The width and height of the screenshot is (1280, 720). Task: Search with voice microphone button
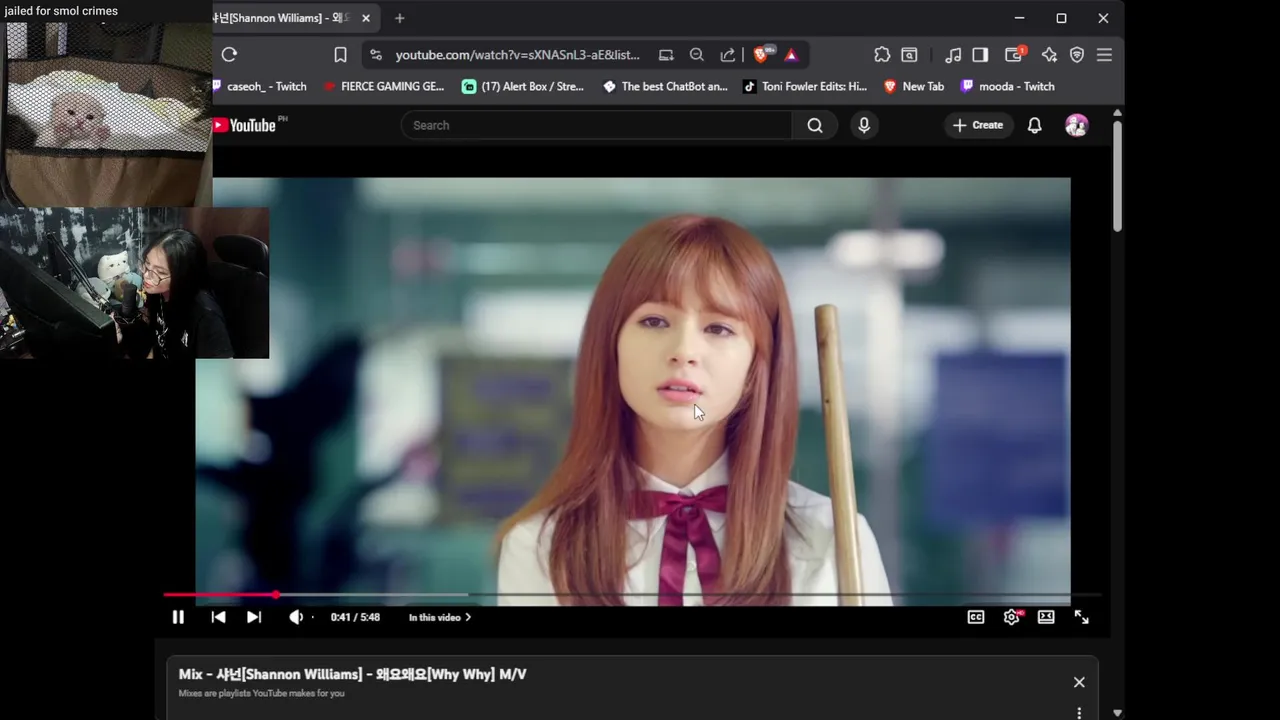[x=864, y=125]
